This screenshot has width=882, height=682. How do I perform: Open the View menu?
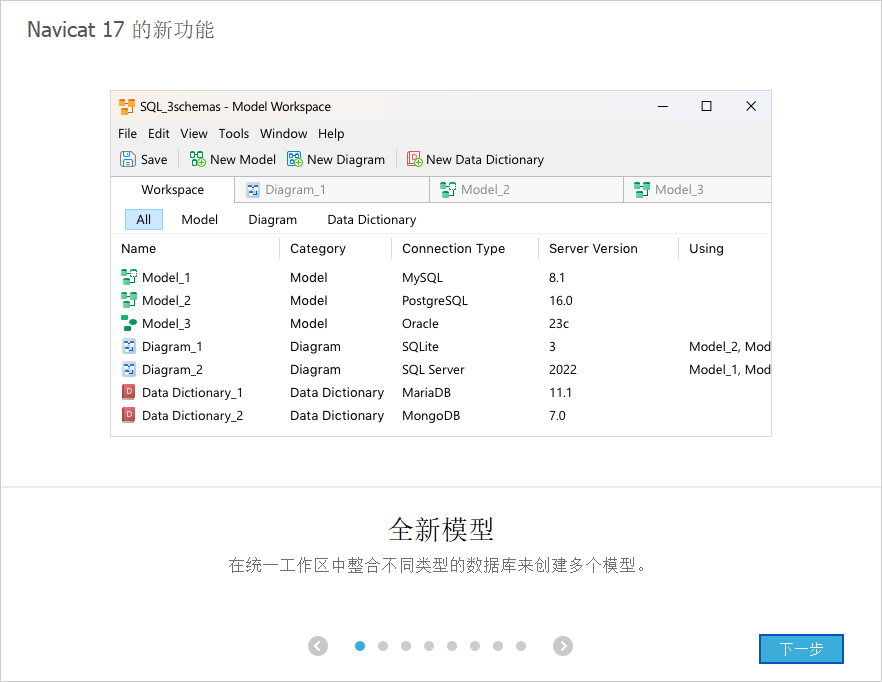194,134
